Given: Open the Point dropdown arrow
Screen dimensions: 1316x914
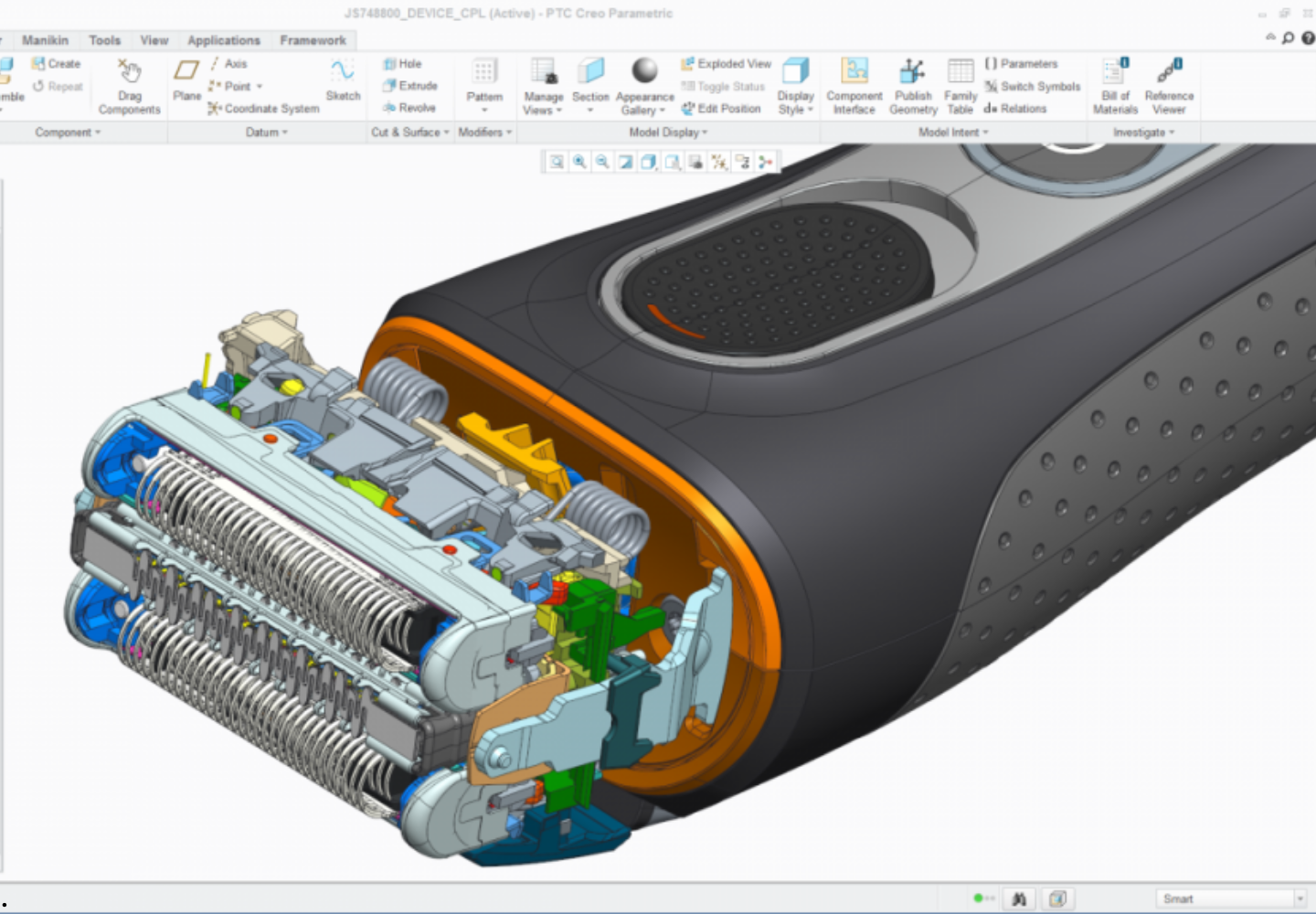Looking at the screenshot, I should point(260,86).
